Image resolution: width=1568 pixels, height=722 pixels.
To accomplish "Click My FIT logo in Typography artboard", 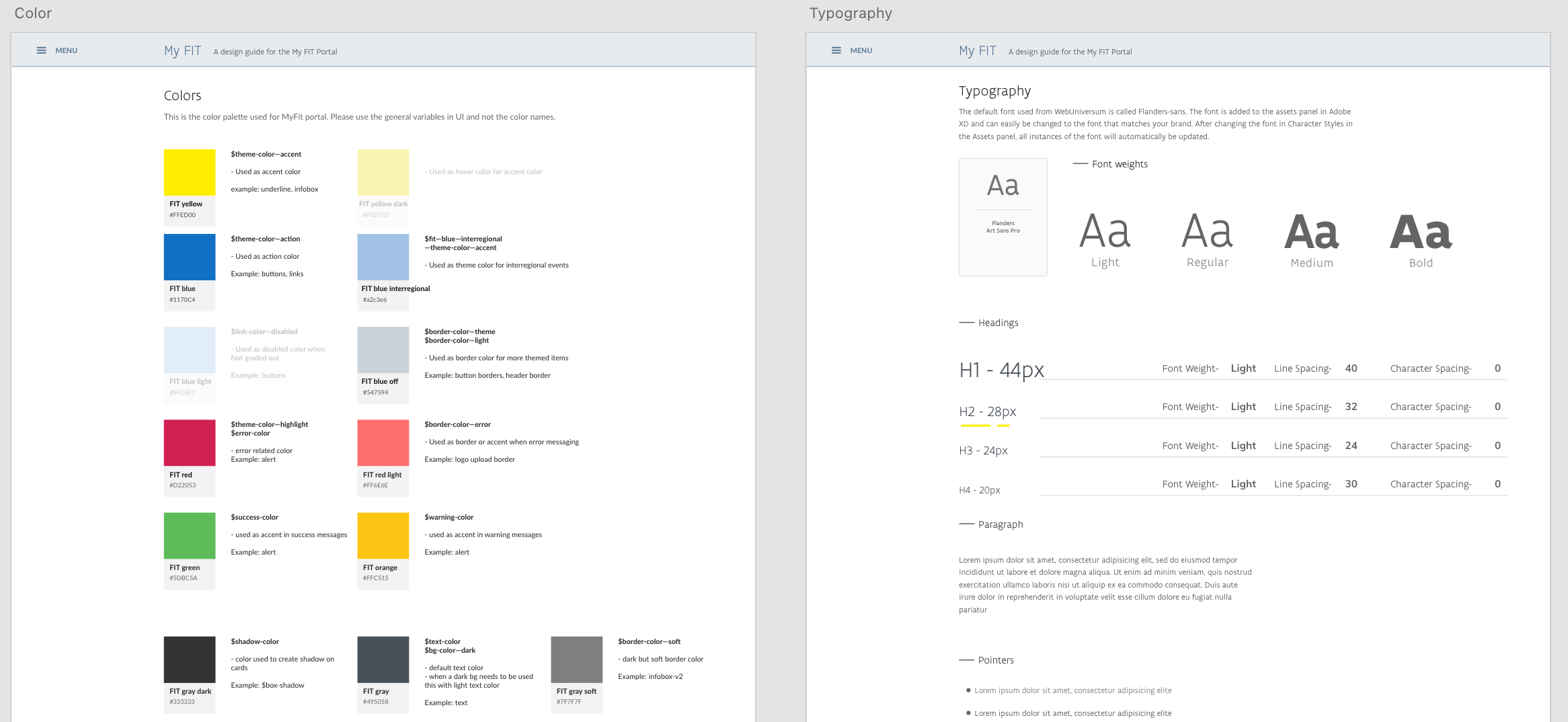I will 977,51.
